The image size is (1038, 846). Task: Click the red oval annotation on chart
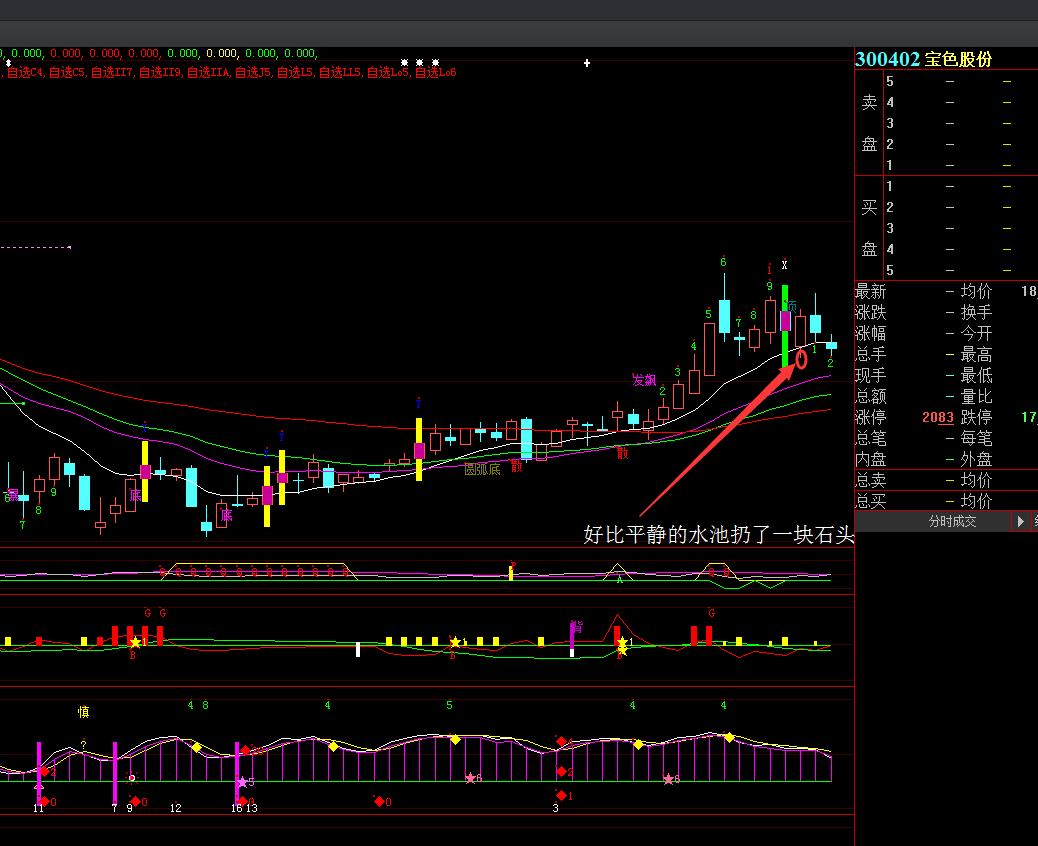point(801,359)
